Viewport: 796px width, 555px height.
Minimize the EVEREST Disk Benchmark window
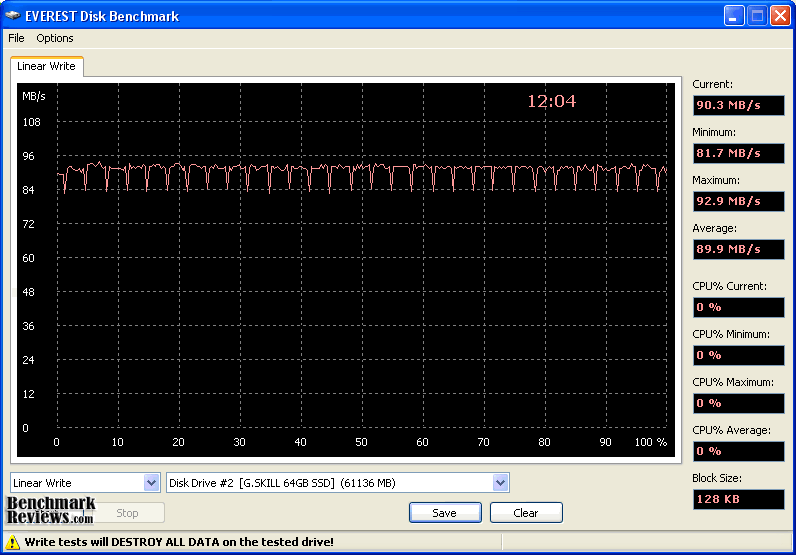pos(734,16)
